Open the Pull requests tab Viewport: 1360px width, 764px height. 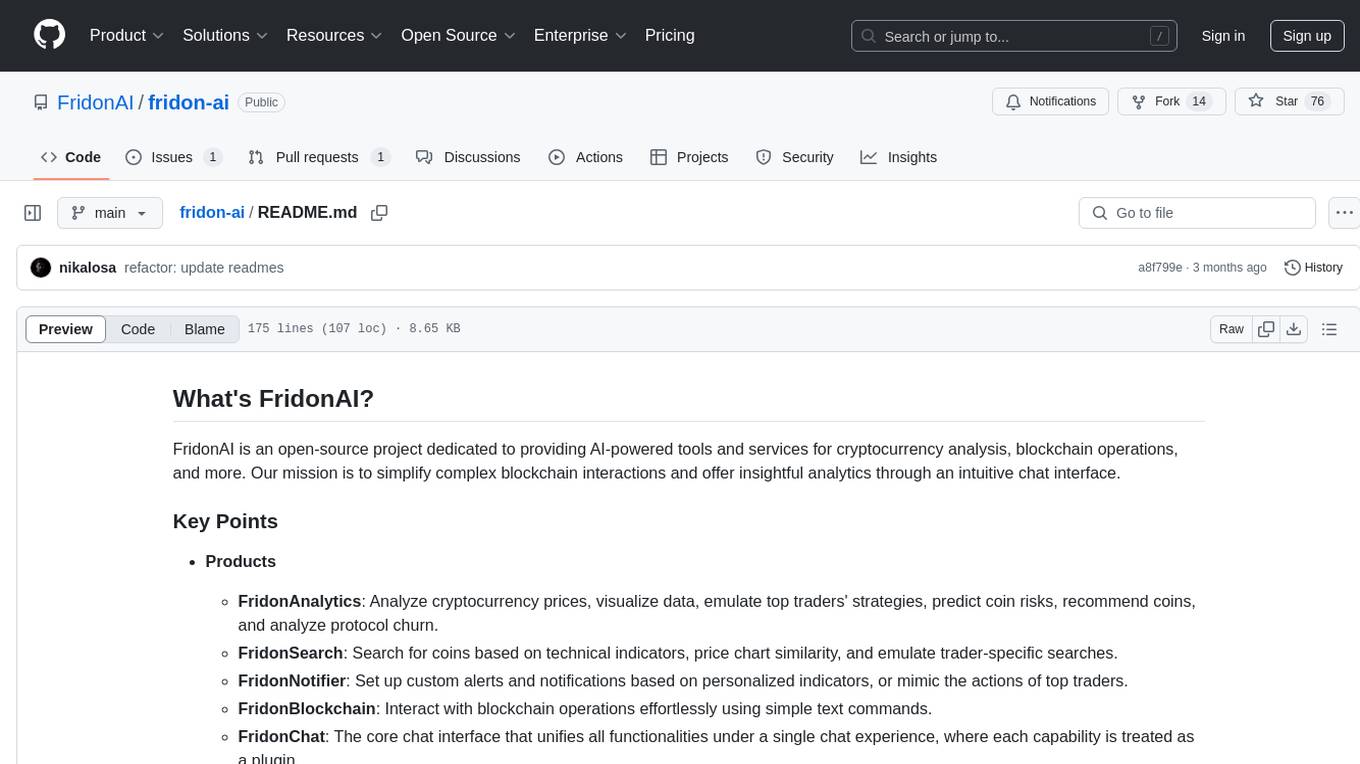[x=318, y=157]
